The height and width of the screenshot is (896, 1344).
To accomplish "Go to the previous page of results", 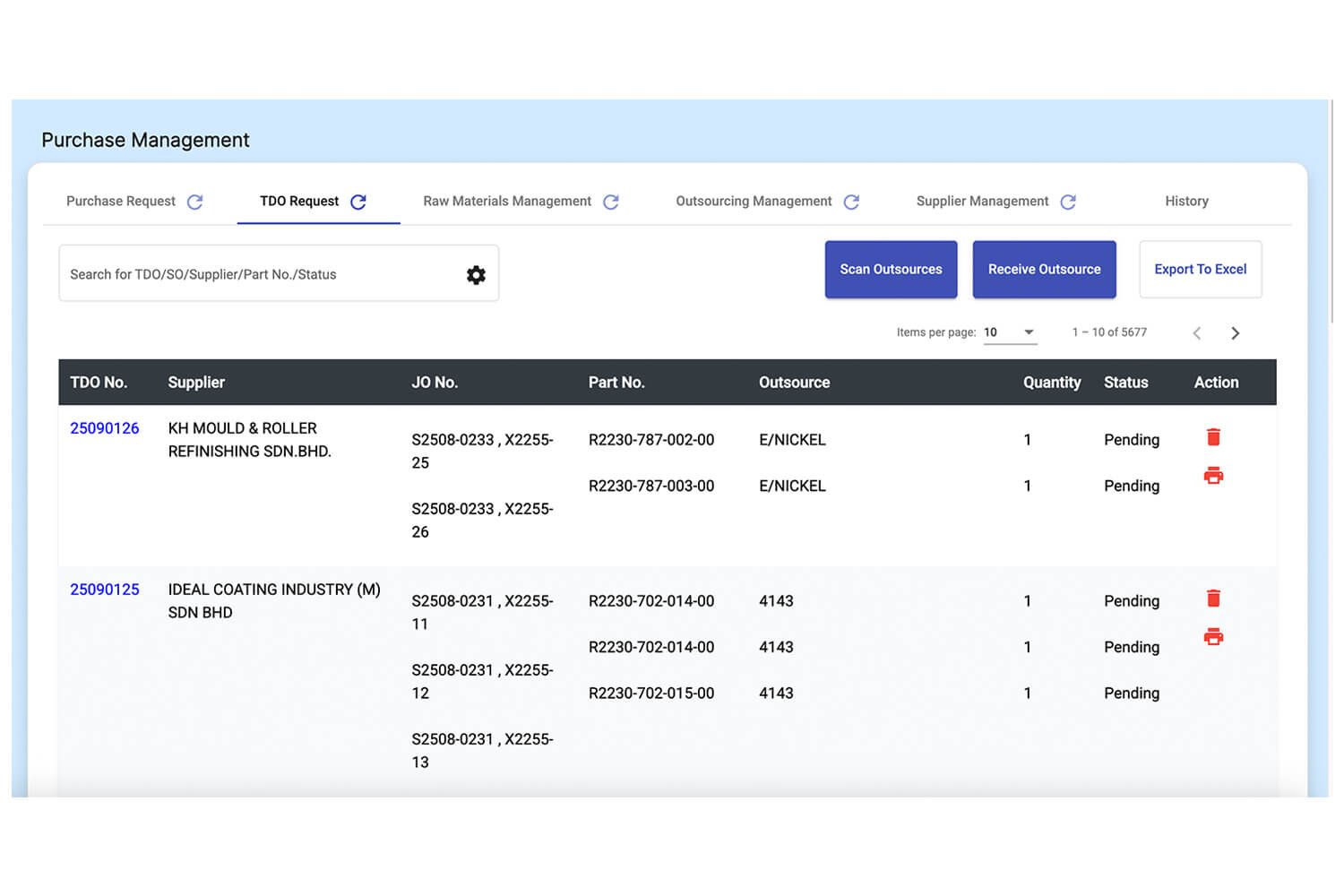I will pyautogui.click(x=1197, y=333).
